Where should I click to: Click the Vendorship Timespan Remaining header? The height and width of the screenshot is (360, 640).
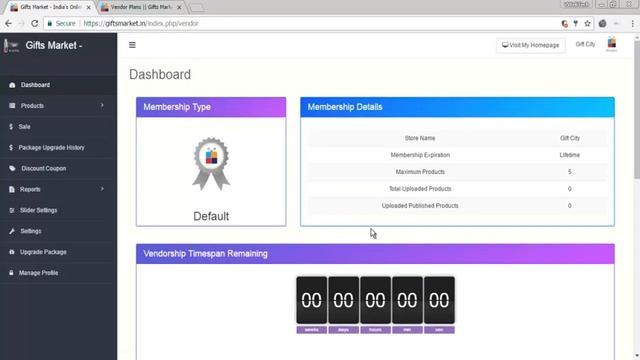(x=375, y=254)
